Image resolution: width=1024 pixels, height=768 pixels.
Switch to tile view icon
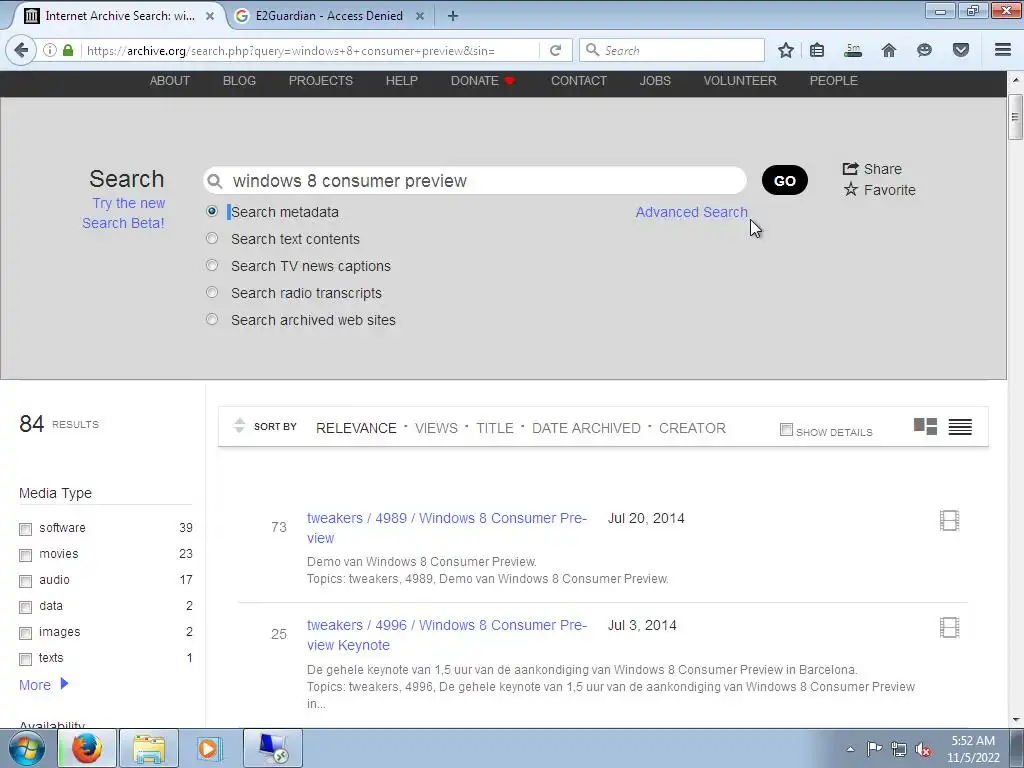925,426
